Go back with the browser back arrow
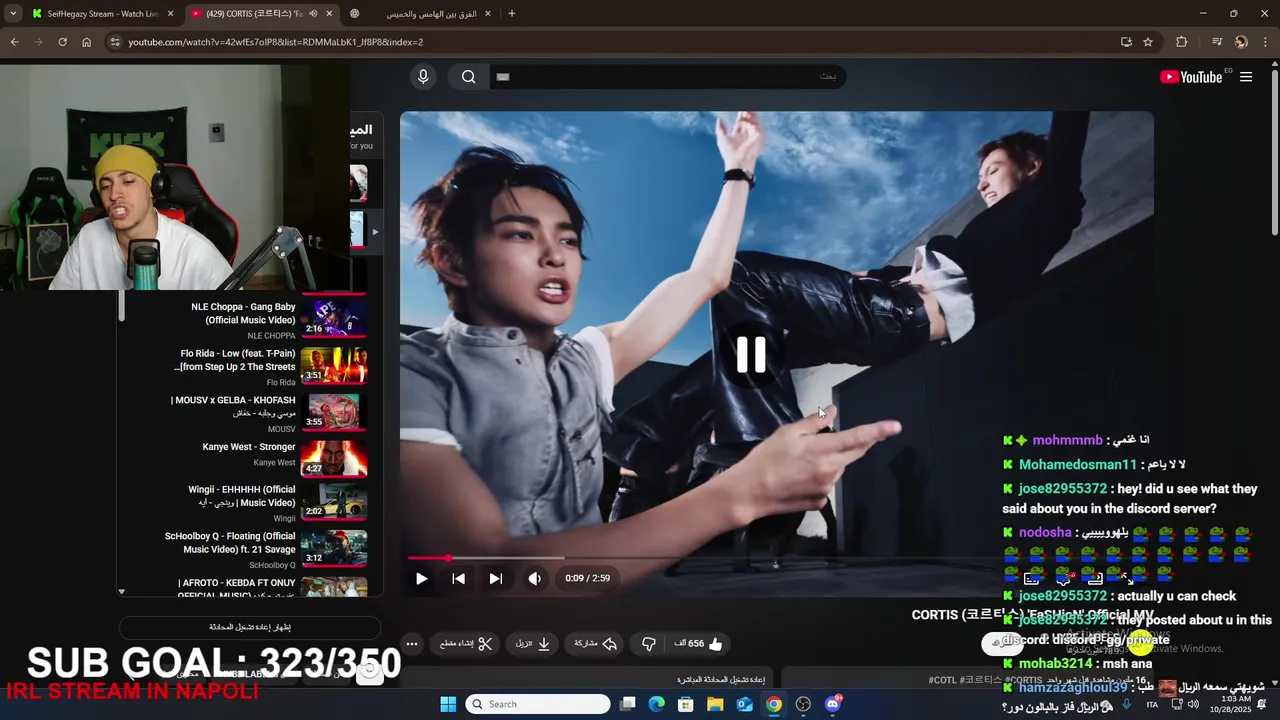 (x=14, y=42)
